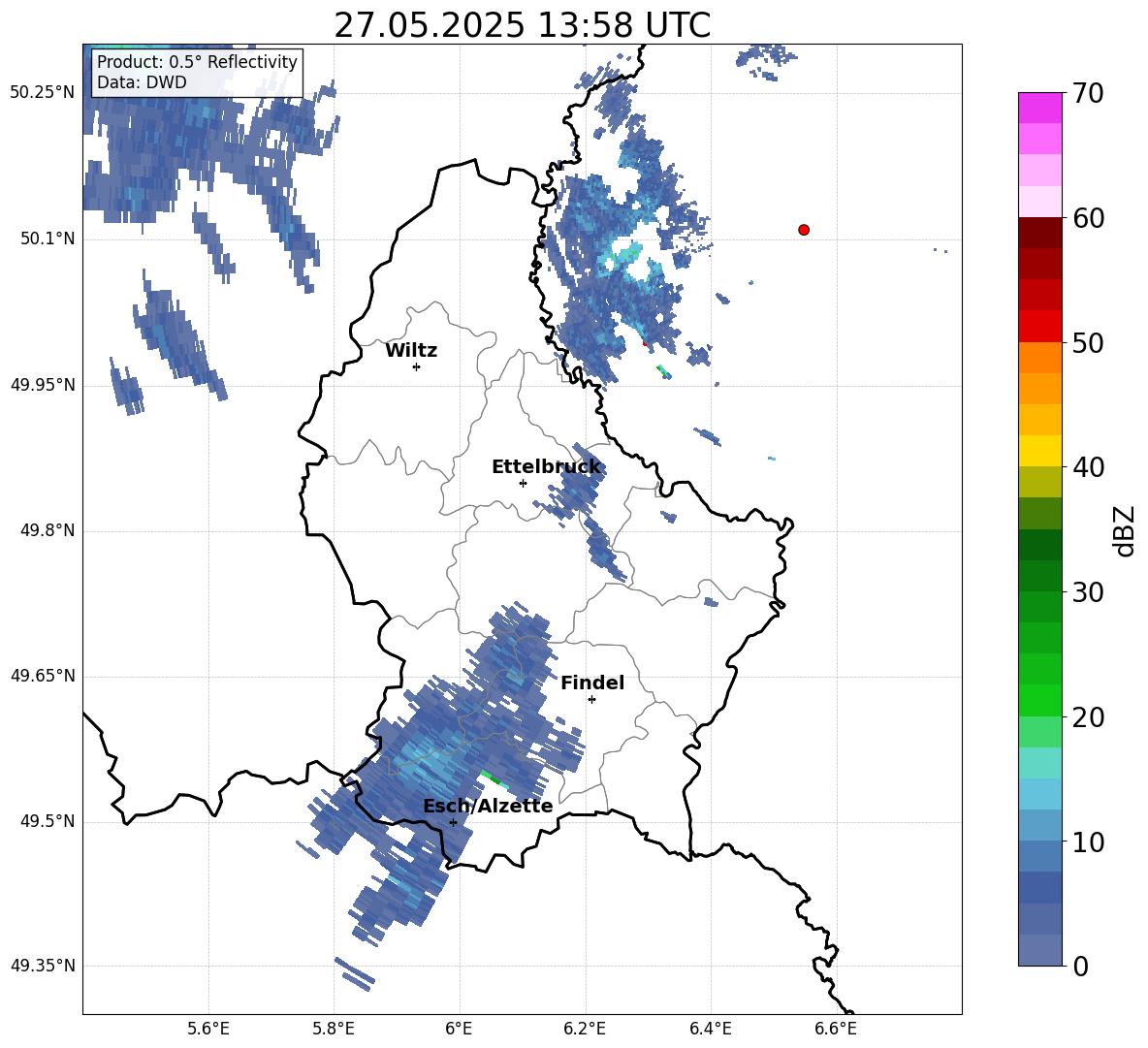
Task: Click the title 27.05.2025 13:58 UTC
Action: tap(522, 25)
